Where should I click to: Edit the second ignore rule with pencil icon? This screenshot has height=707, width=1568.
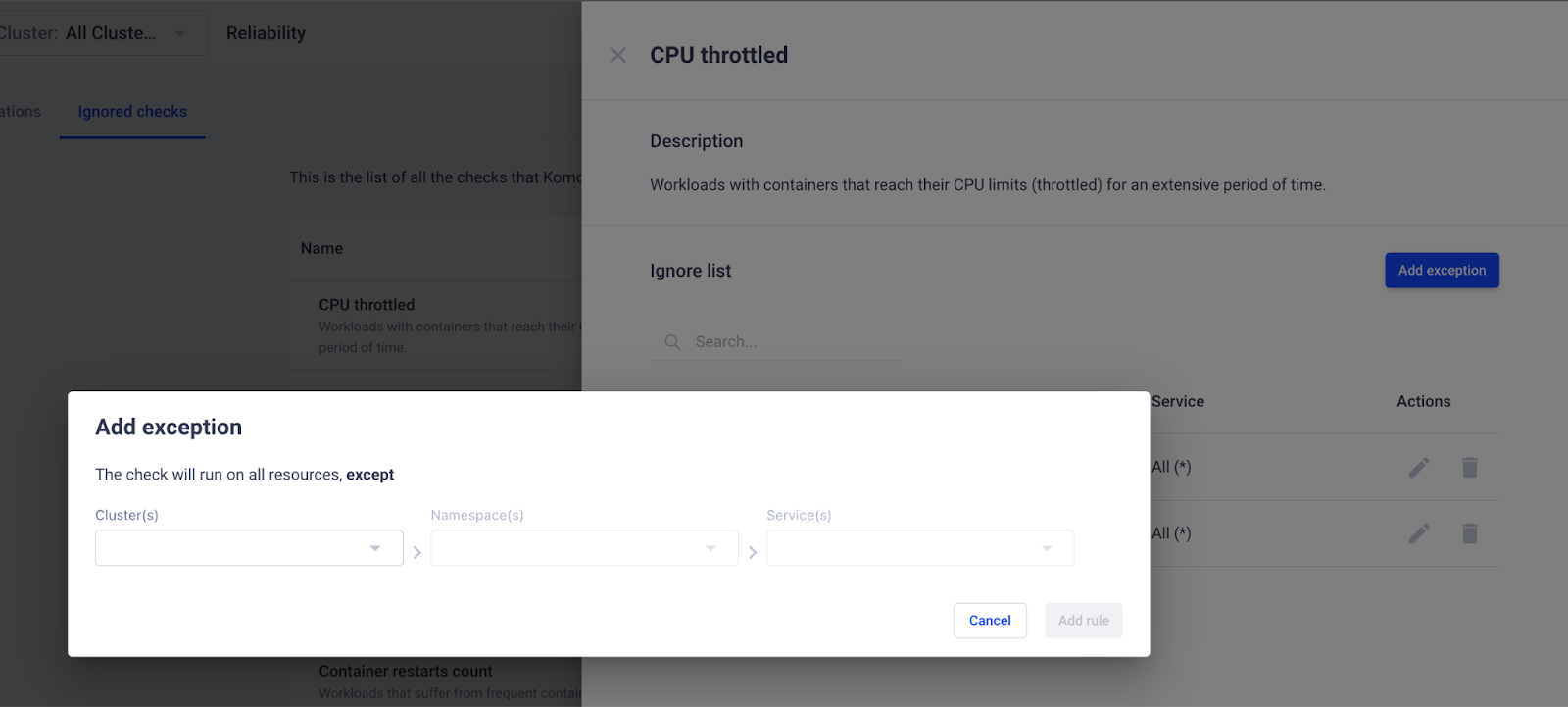coord(1419,533)
